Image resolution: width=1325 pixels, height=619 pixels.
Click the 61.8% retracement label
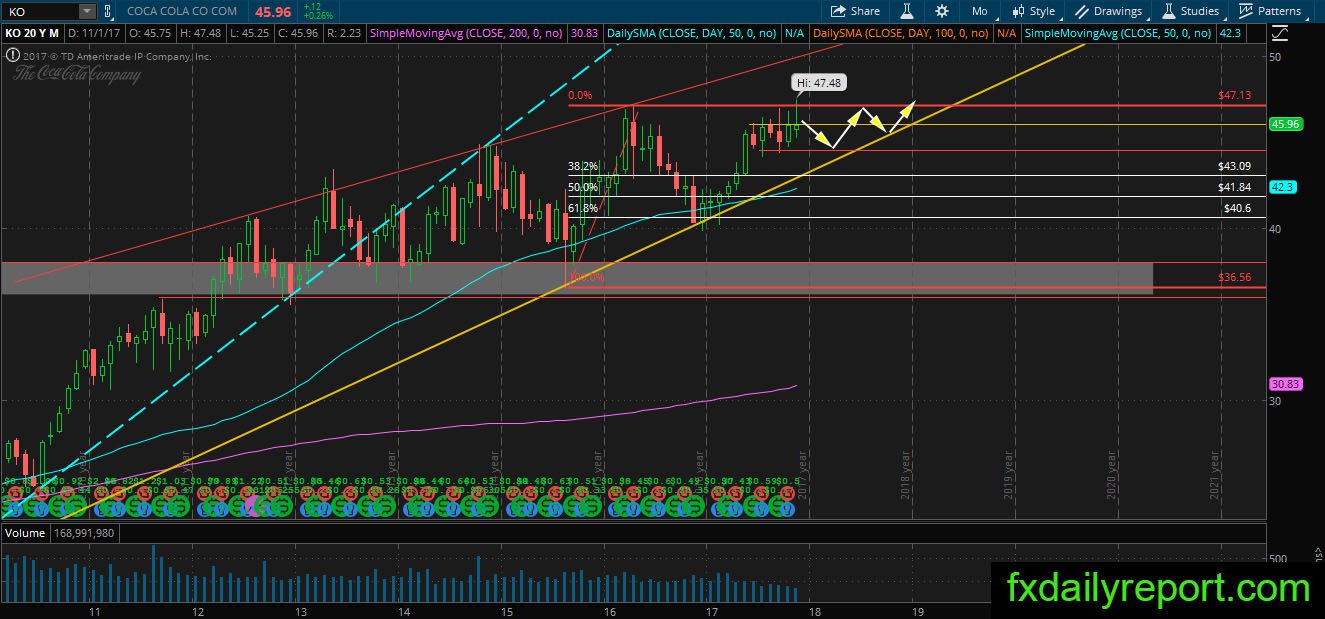(583, 208)
